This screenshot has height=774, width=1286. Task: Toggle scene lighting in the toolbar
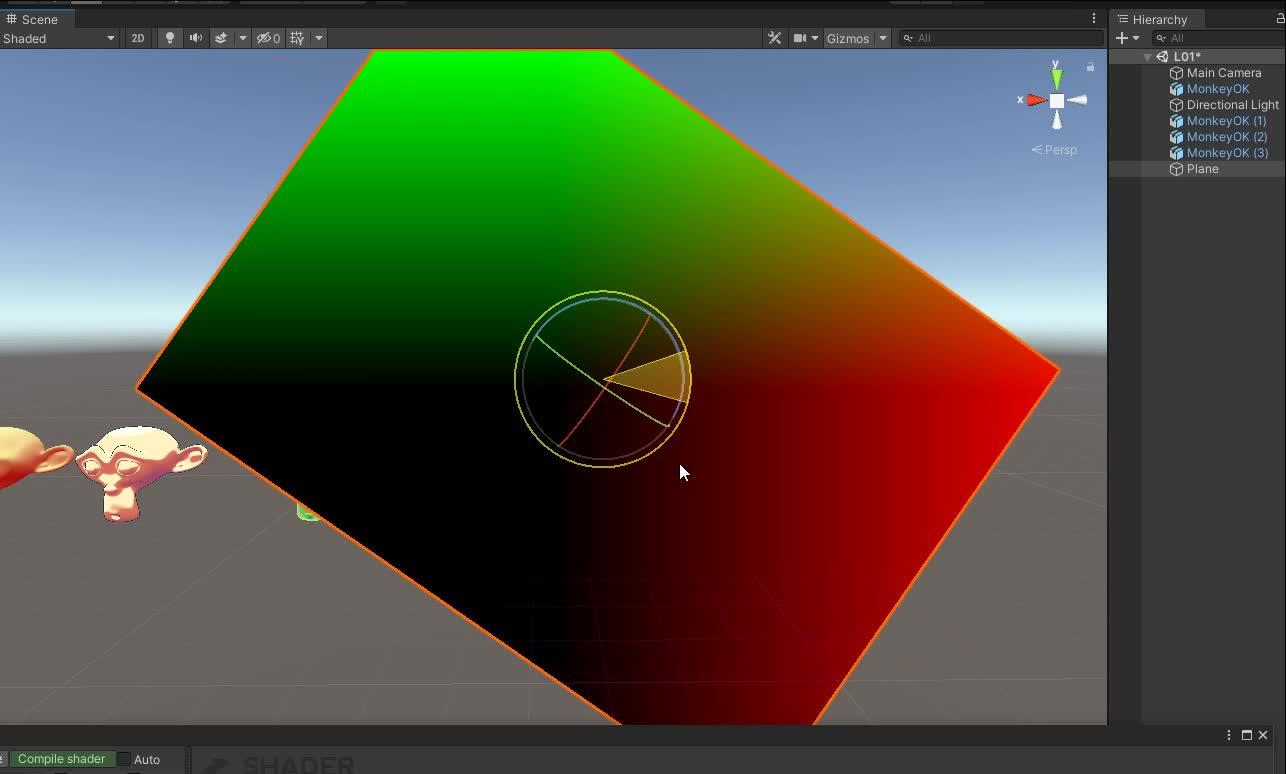(x=169, y=38)
